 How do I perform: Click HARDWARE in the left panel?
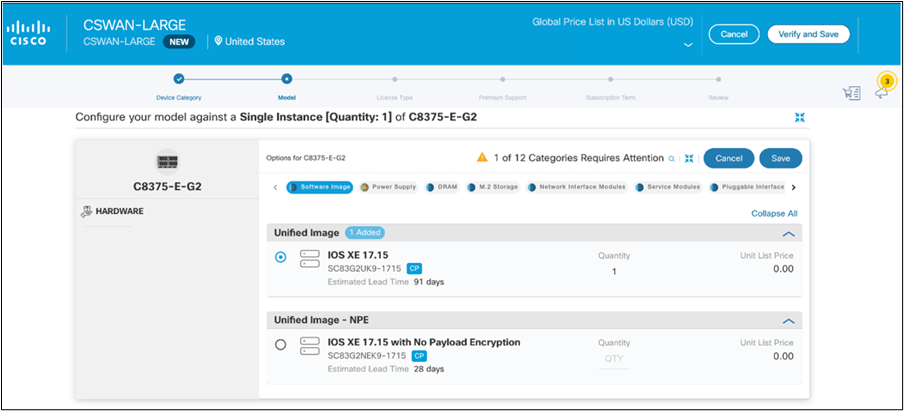119,212
